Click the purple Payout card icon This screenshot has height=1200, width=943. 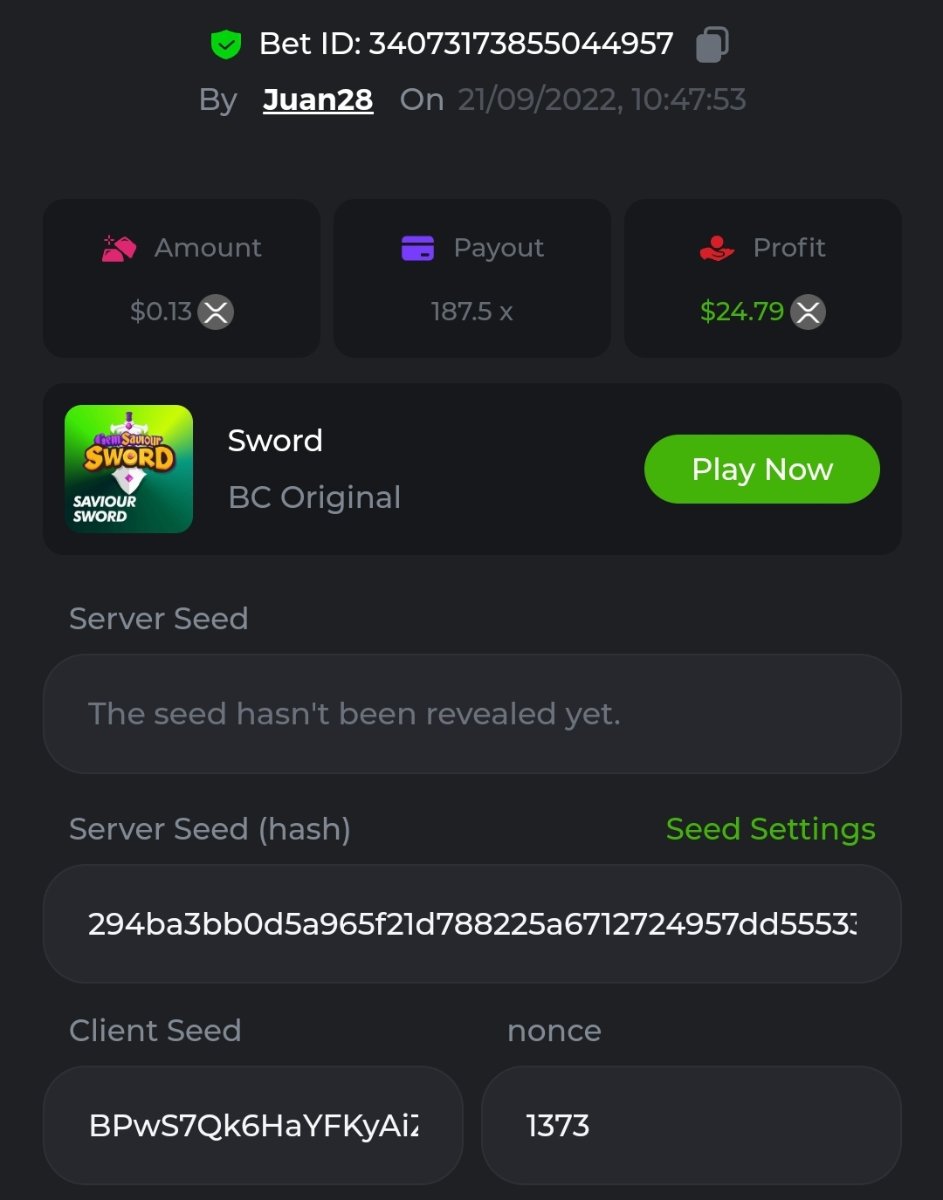pyautogui.click(x=417, y=248)
